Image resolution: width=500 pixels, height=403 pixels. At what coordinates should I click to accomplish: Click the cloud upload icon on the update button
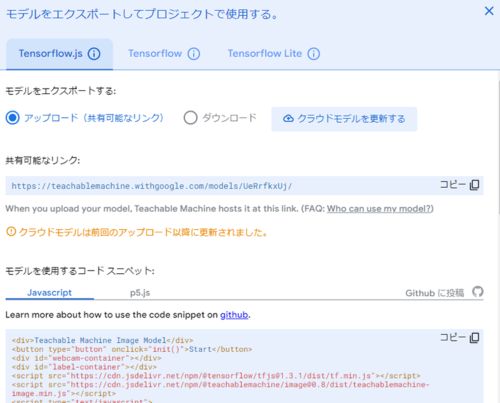click(x=288, y=119)
